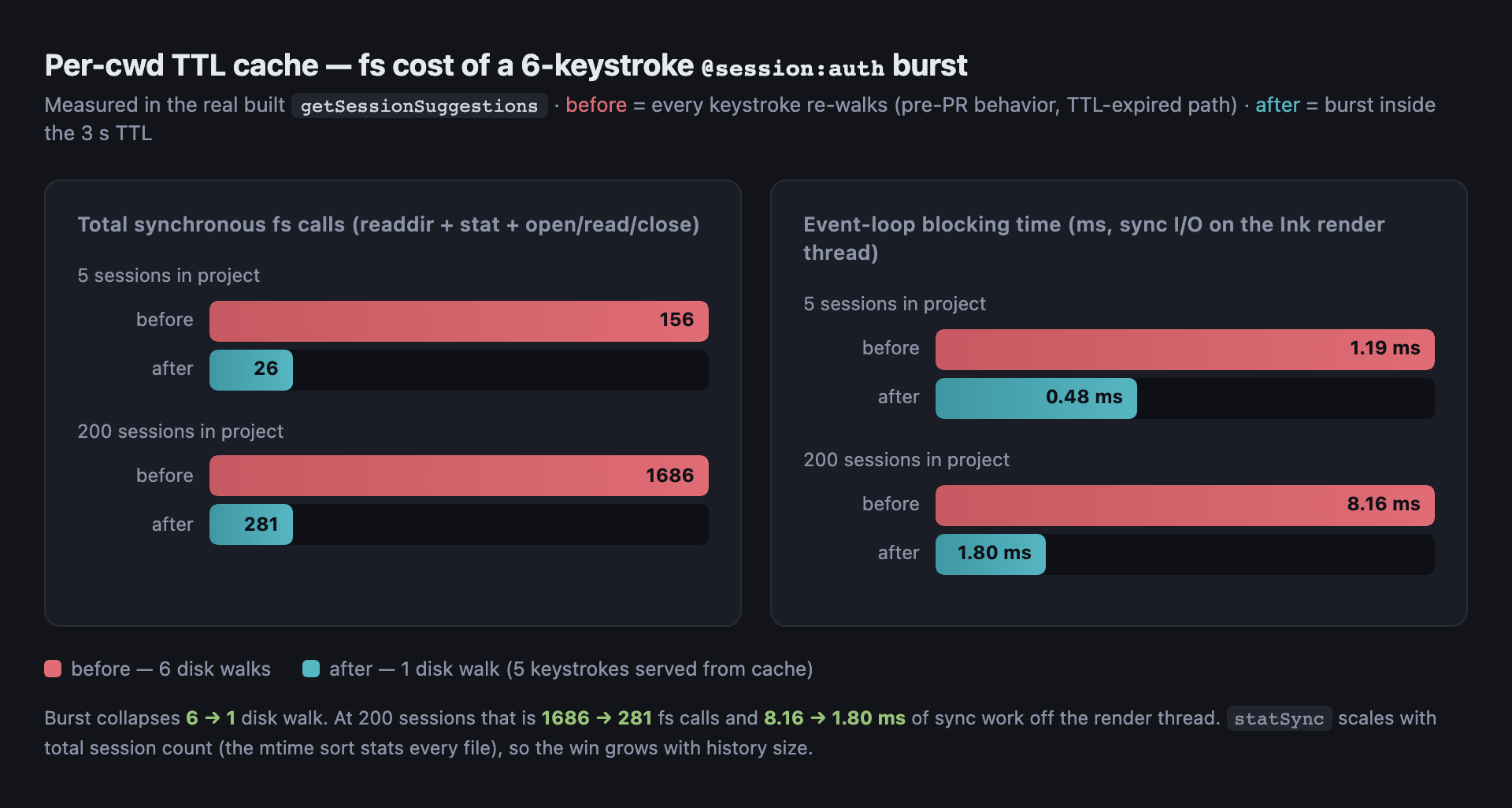Click 'before' label beside the 156 bar
1512x808 pixels.
coord(165,320)
